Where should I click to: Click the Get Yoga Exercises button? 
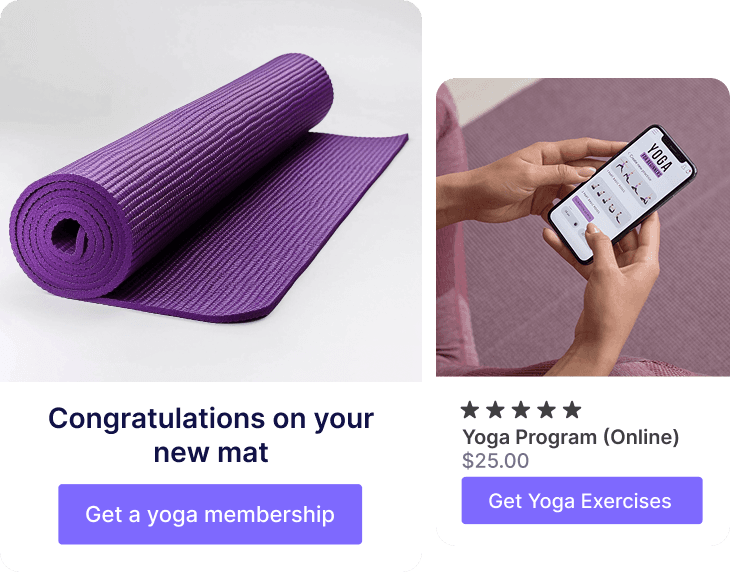[582, 500]
